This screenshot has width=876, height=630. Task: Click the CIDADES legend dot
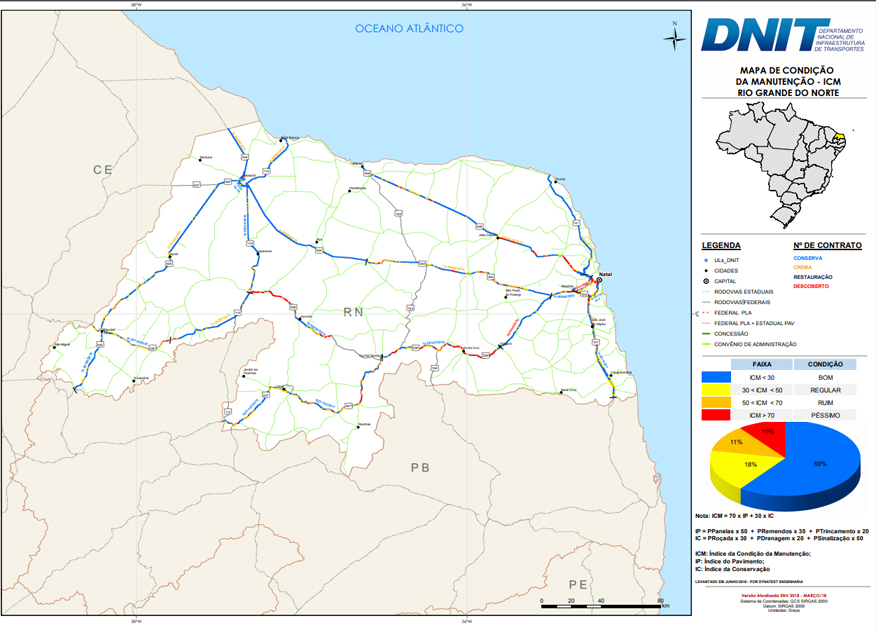click(706, 271)
